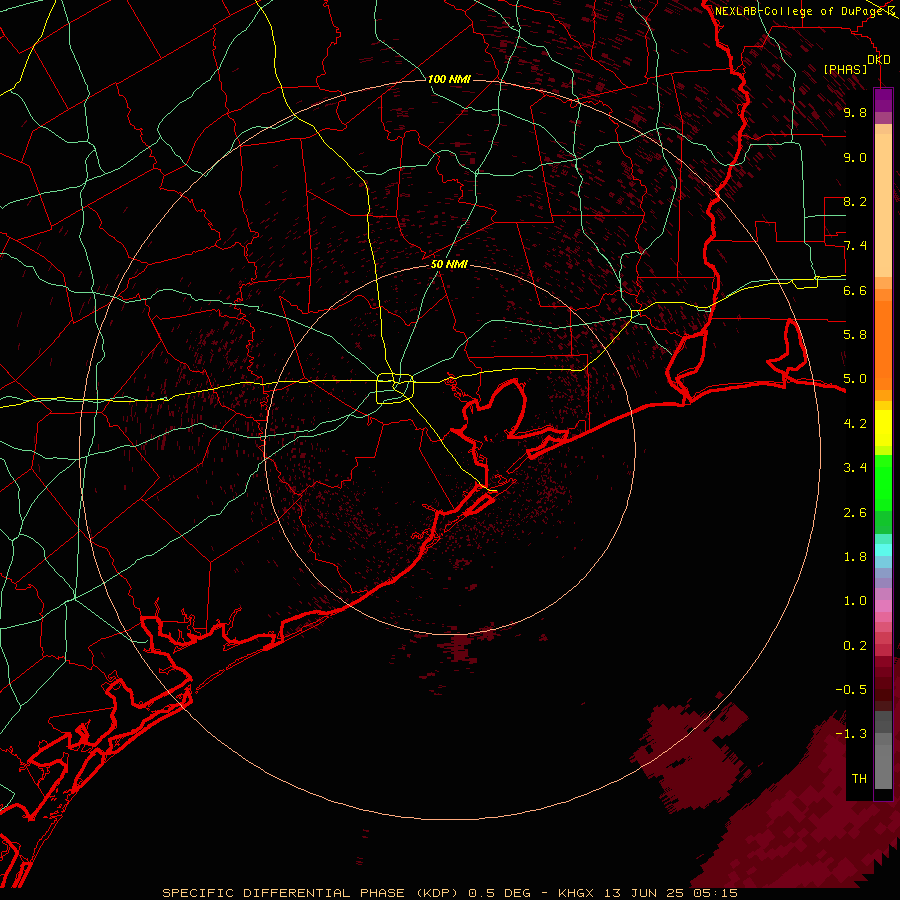Click the 100 NMI range ring label

click(449, 79)
